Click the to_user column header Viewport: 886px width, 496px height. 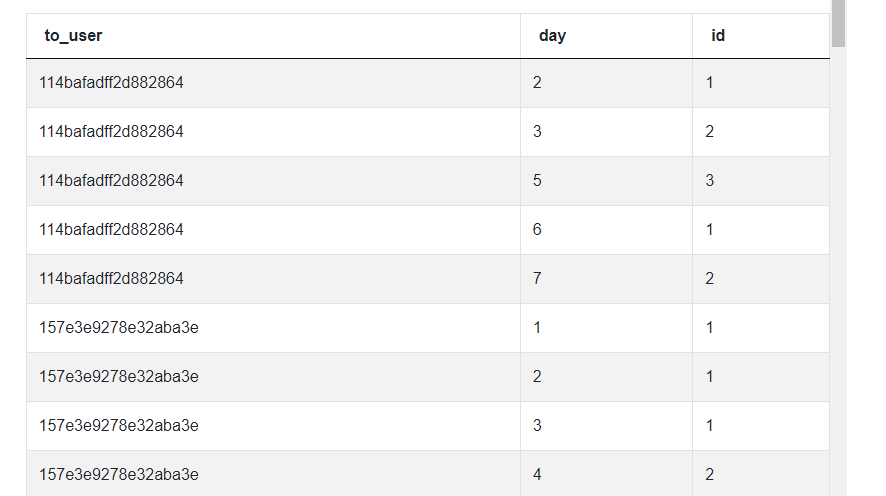73,36
